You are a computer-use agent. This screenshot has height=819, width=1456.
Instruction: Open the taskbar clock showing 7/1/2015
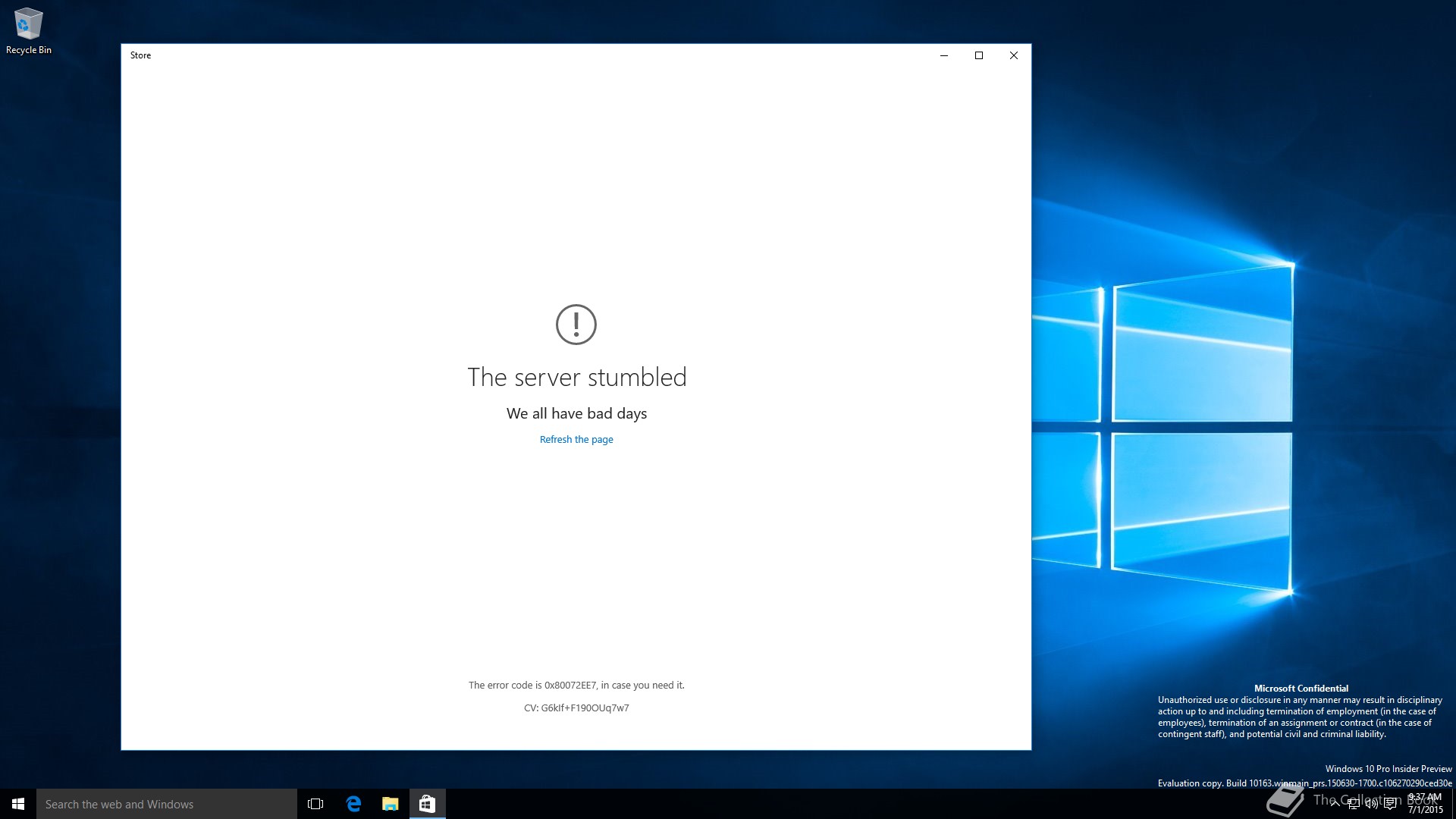(x=1425, y=804)
